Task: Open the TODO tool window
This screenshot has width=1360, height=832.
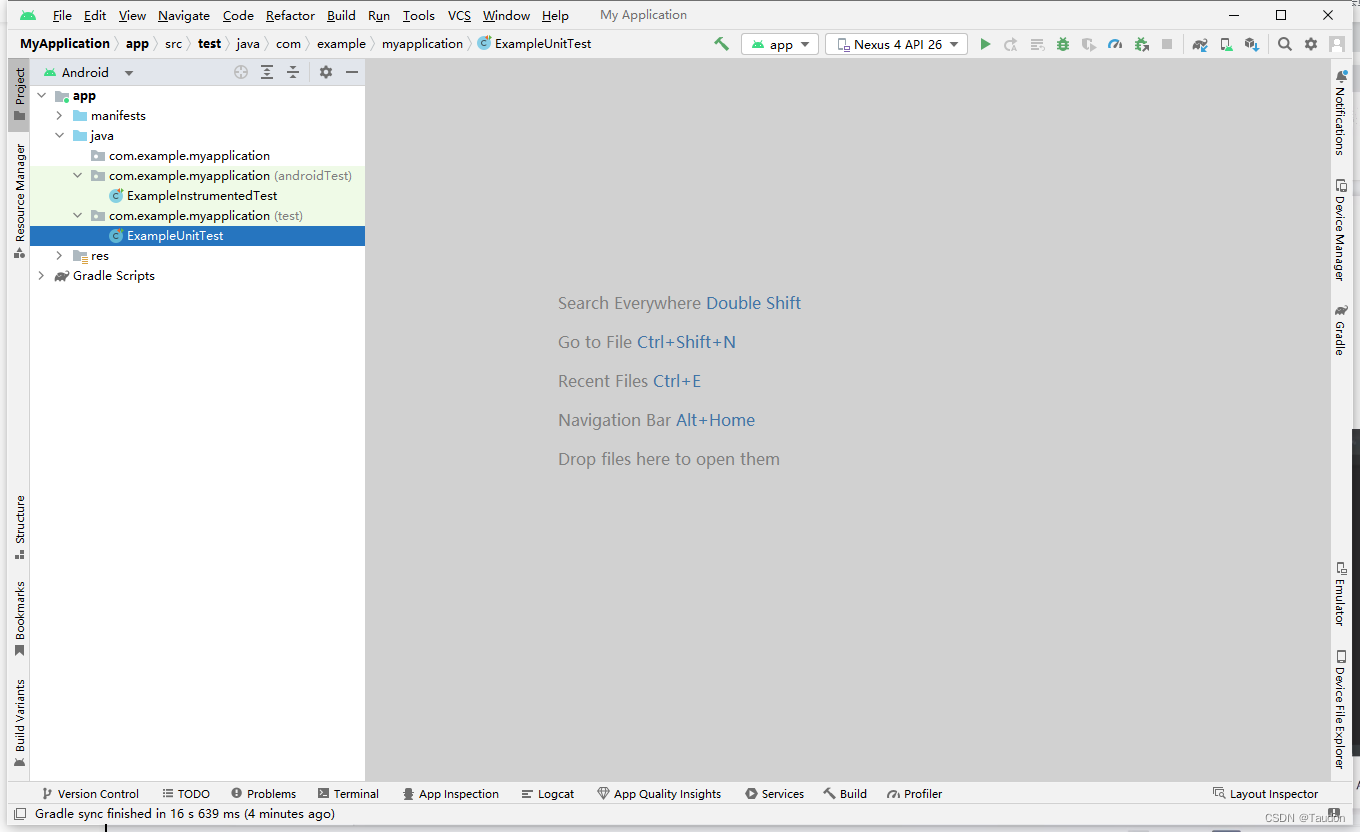Action: point(186,794)
